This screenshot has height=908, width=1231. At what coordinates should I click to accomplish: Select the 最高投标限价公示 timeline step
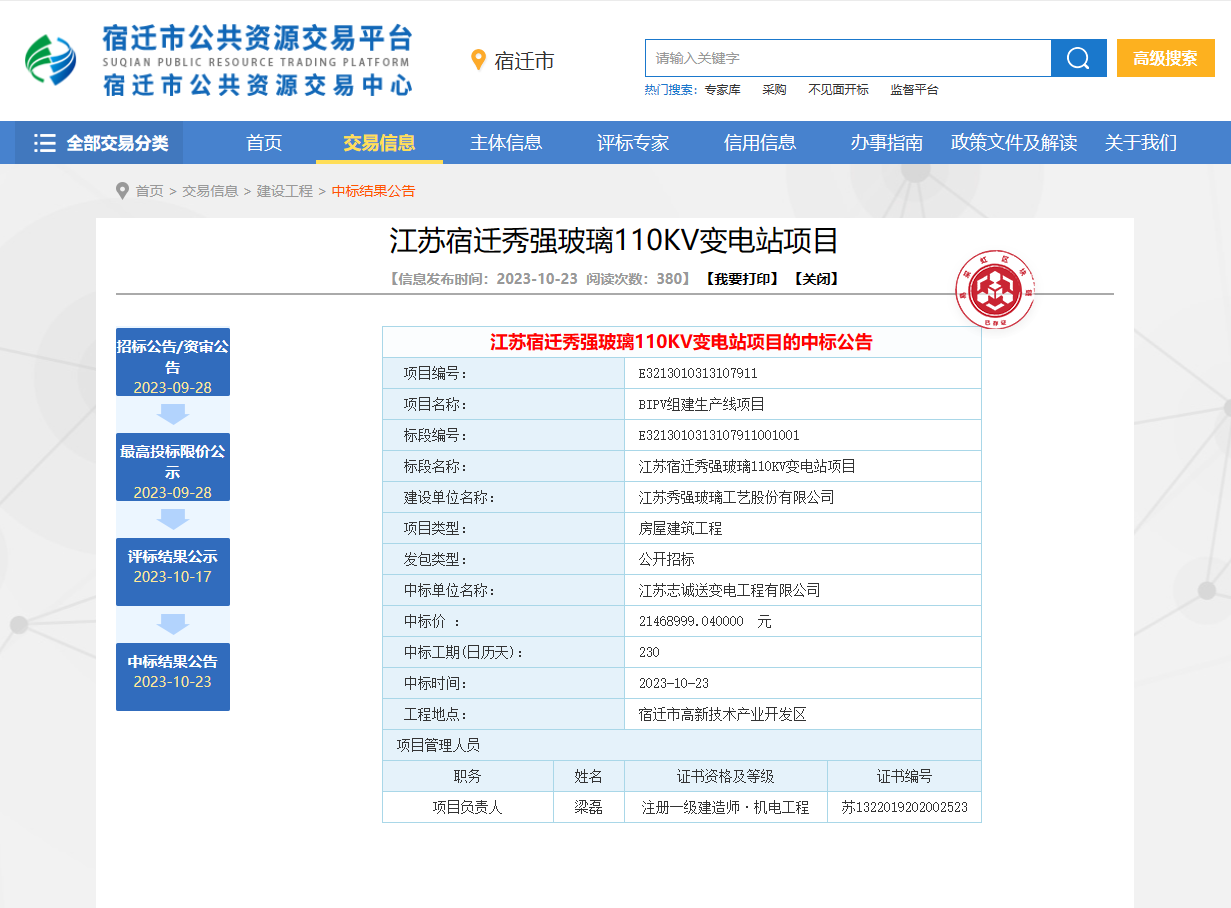tap(172, 467)
